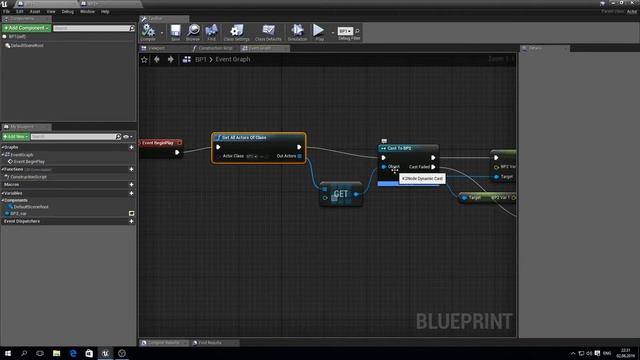Open the Debug Filter dropdown
The height and width of the screenshot is (360, 640).
(345, 31)
